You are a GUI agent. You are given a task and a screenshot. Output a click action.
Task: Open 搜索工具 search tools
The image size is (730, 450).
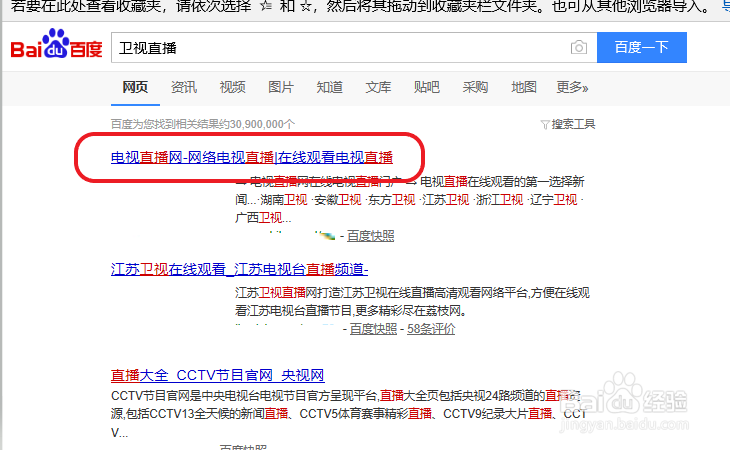coord(573,124)
